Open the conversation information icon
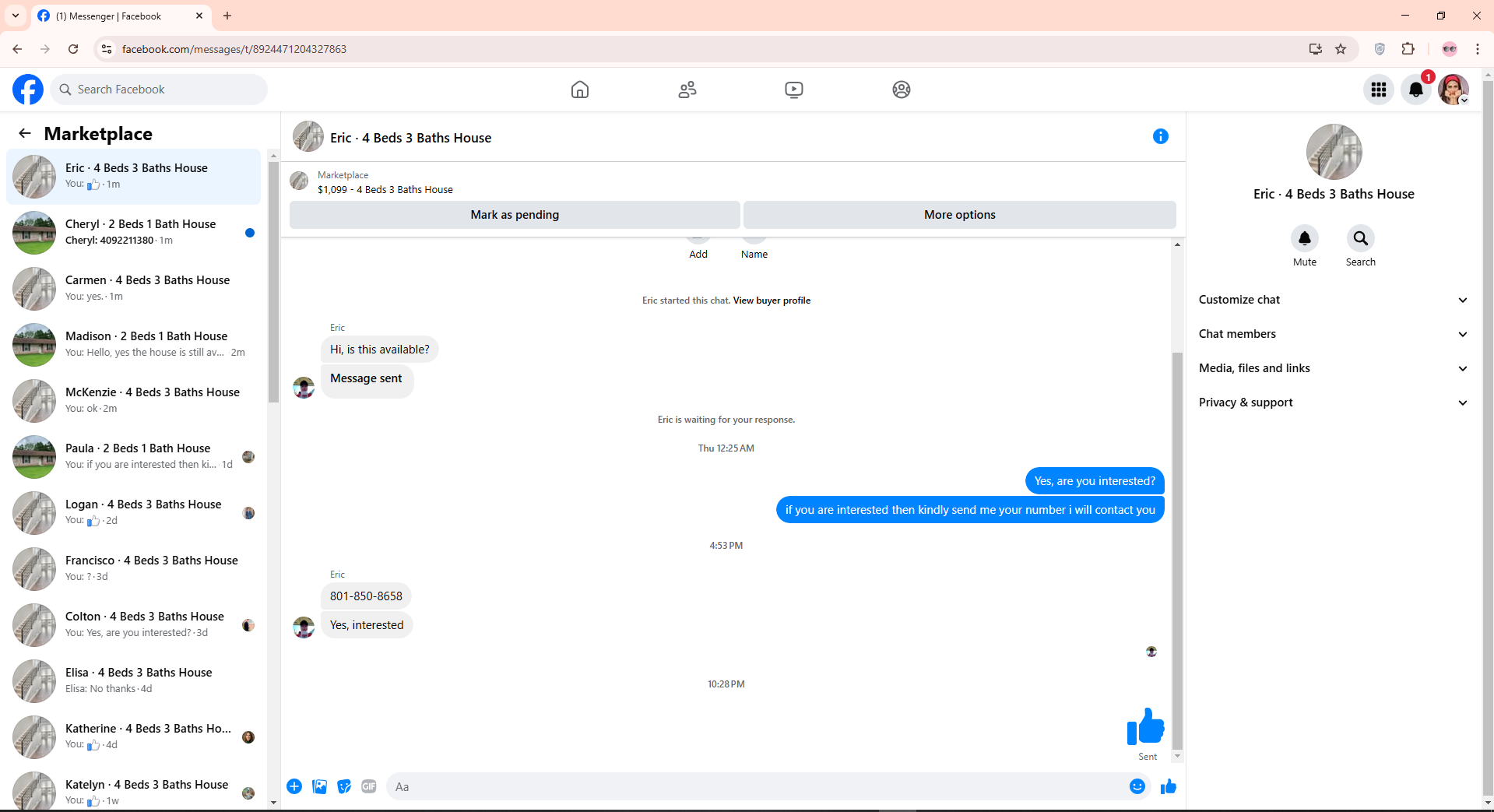Viewport: 1494px width, 812px height. click(x=1161, y=136)
